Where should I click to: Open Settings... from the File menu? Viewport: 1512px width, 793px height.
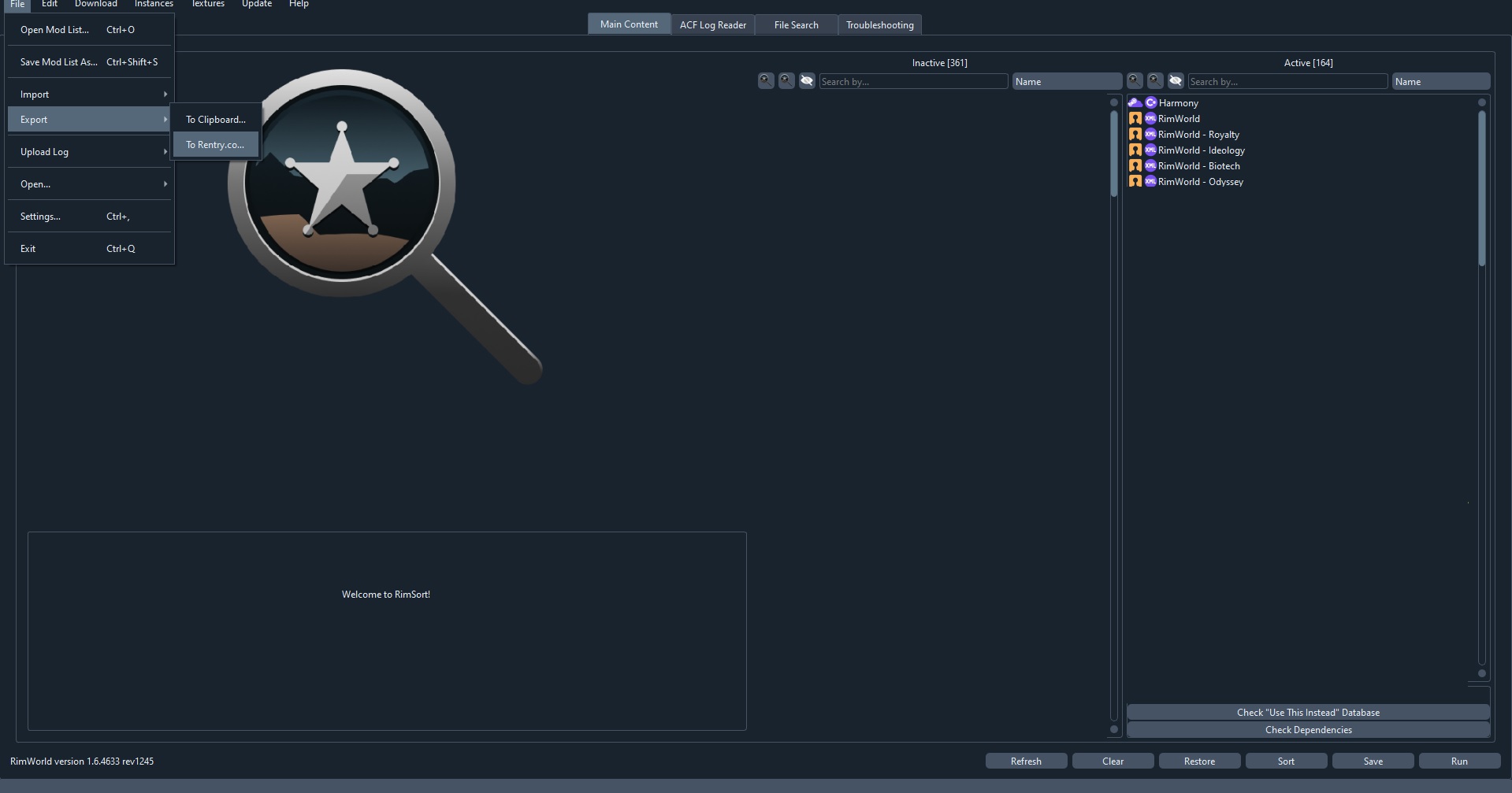(90, 217)
